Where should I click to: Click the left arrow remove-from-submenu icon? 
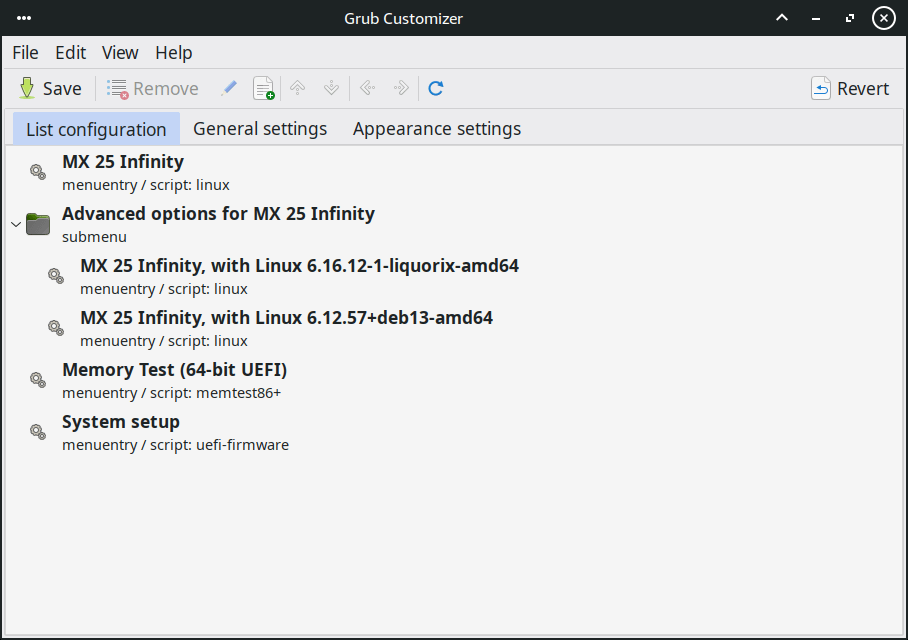(x=367, y=88)
